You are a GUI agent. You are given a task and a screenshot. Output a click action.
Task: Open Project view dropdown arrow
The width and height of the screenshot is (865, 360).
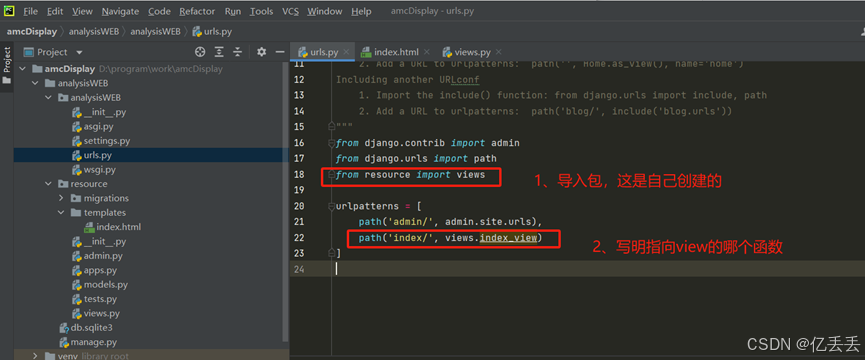pyautogui.click(x=79, y=52)
